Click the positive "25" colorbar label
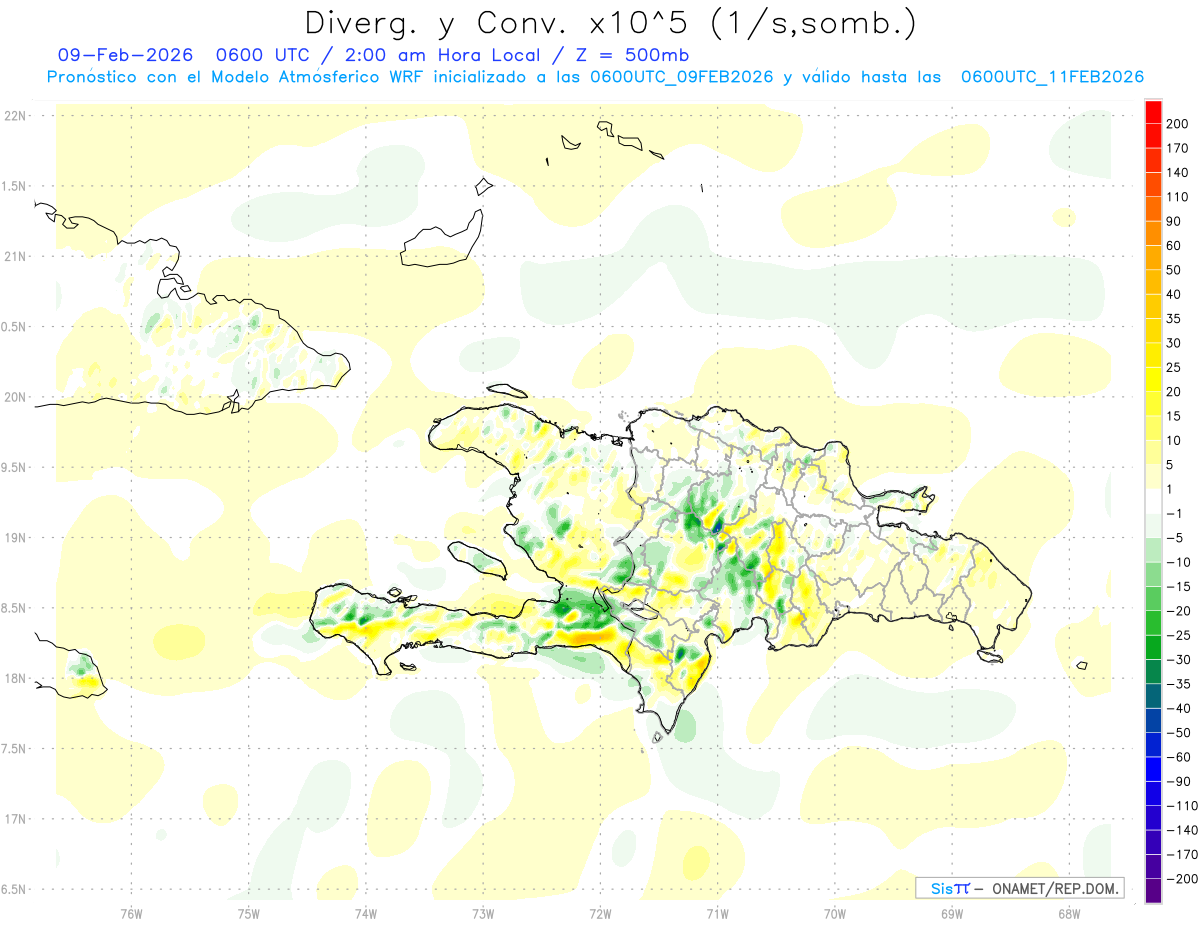Viewport: 1200px width, 927px height. coord(1174,367)
